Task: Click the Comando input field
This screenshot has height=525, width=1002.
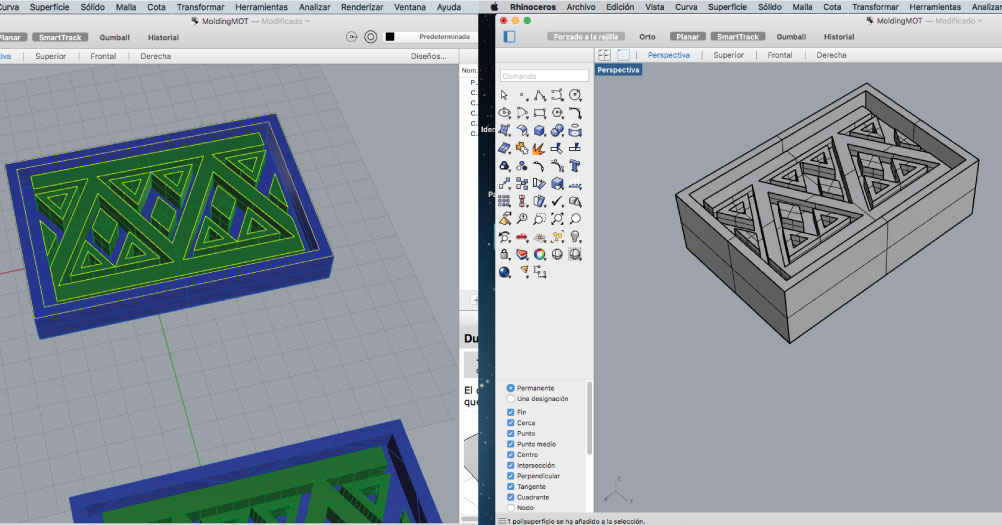Action: click(544, 75)
